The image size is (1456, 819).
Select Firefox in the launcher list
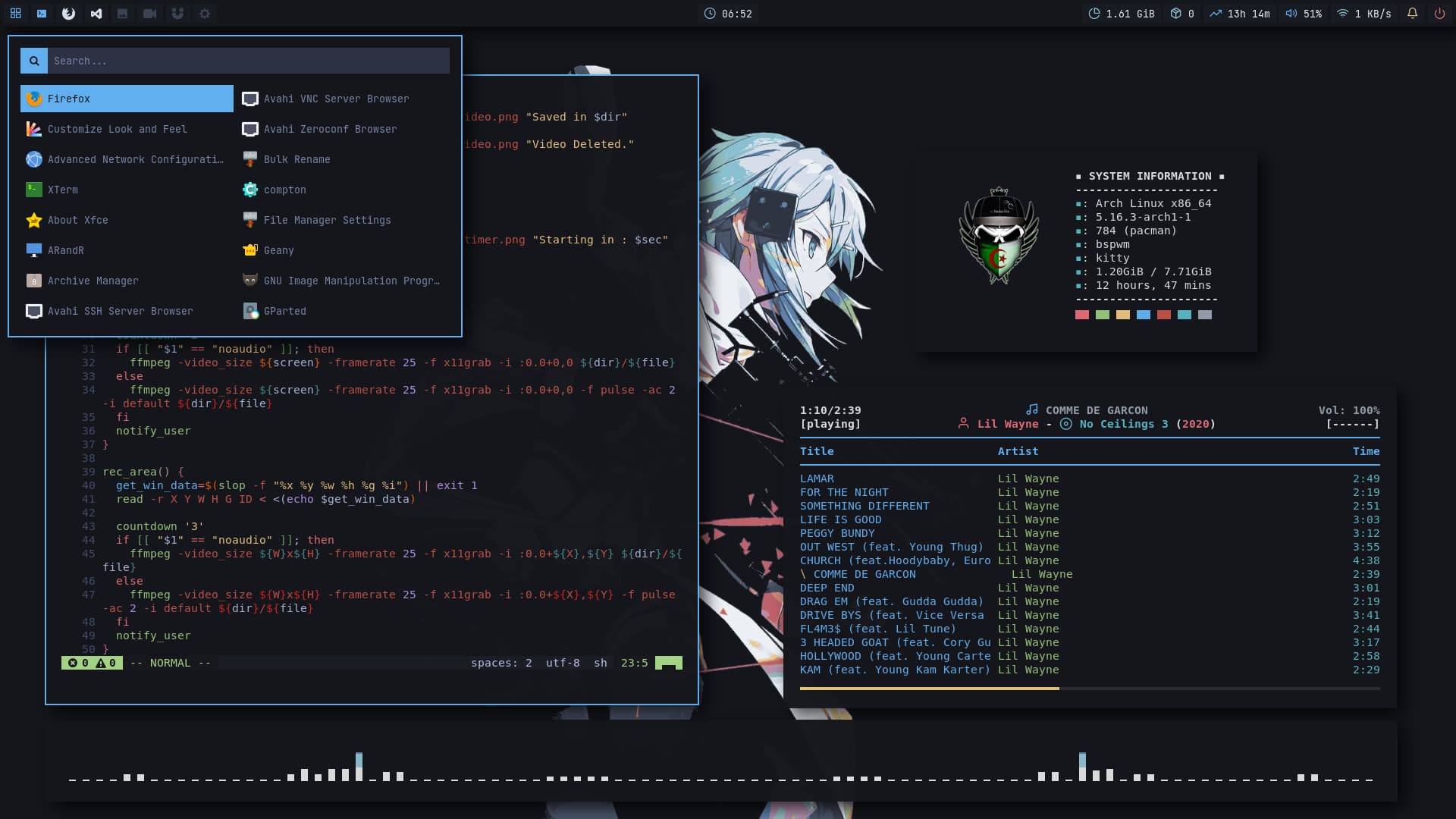click(x=127, y=99)
